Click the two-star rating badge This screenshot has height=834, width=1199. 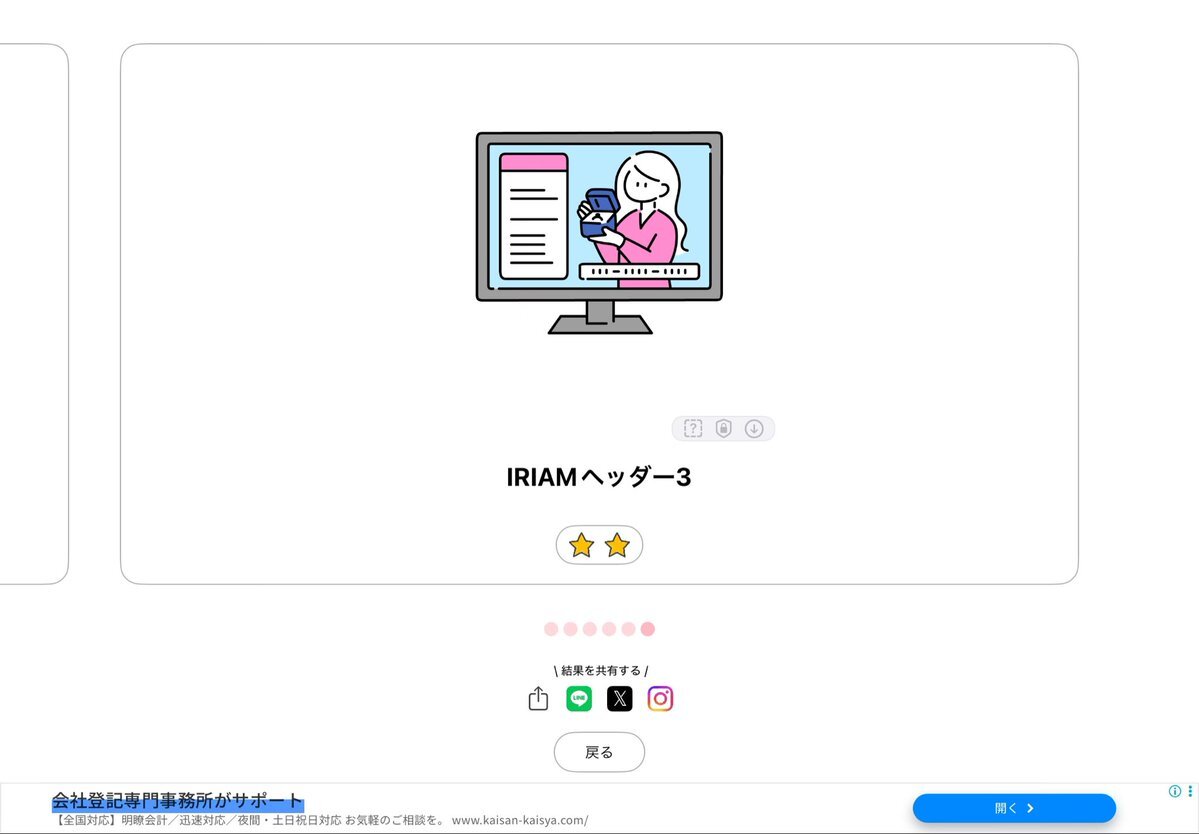click(599, 545)
